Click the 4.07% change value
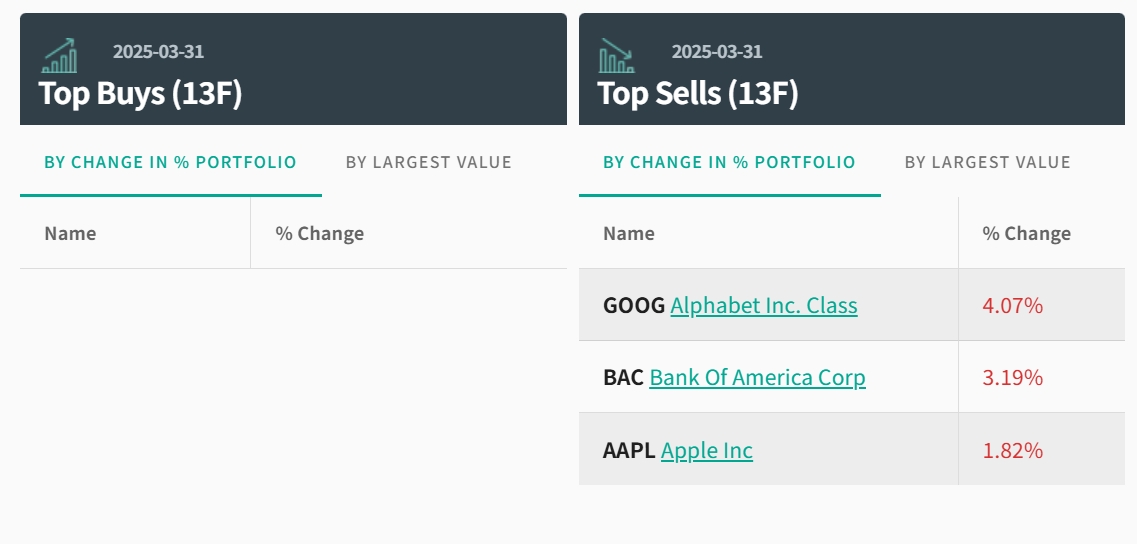This screenshot has width=1137, height=544. (x=1012, y=305)
